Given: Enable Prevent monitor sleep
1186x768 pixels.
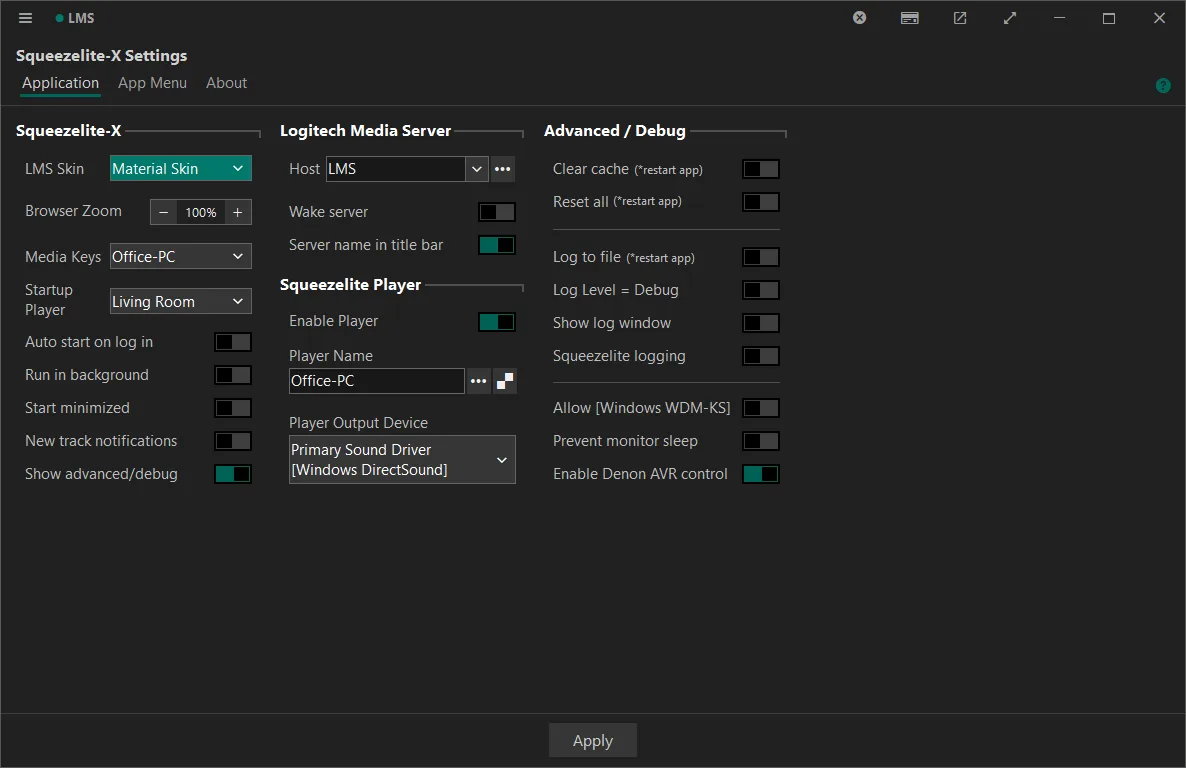Looking at the screenshot, I should [x=761, y=441].
